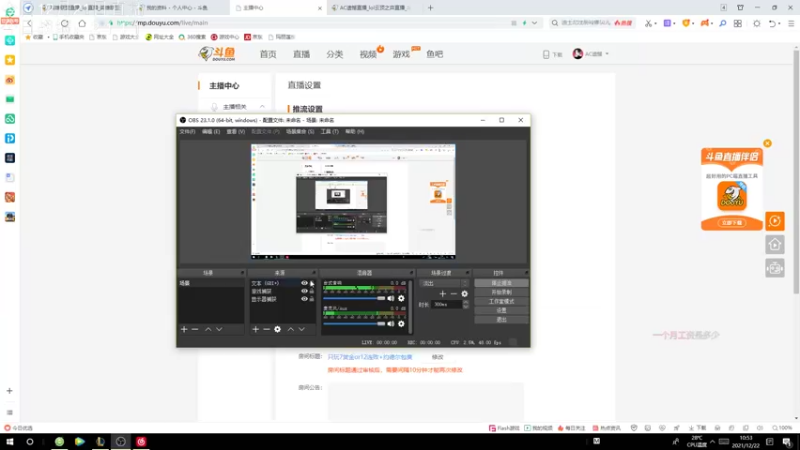The height and width of the screenshot is (450, 800).
Task: Toggle lock icon of the 文本 (GDI+) source
Action: tap(312, 283)
